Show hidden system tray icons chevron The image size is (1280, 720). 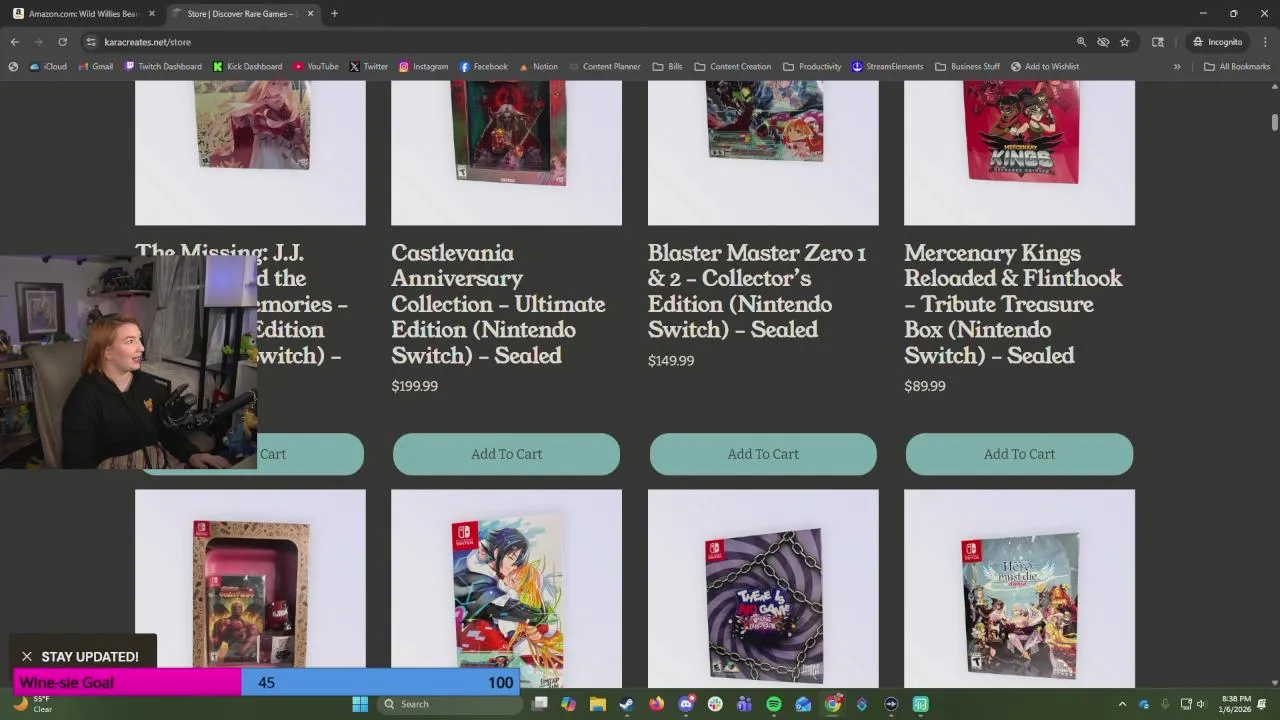click(x=1122, y=704)
